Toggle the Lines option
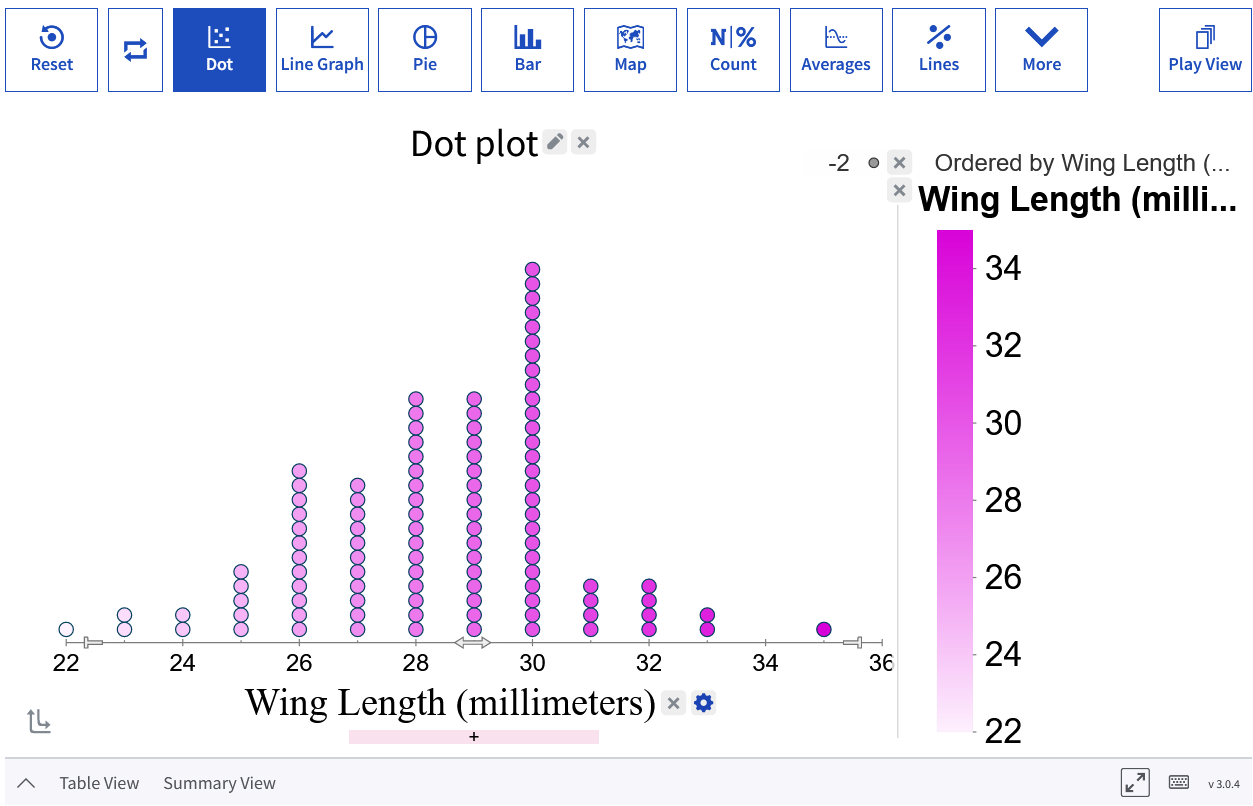1253x806 pixels. (x=938, y=50)
